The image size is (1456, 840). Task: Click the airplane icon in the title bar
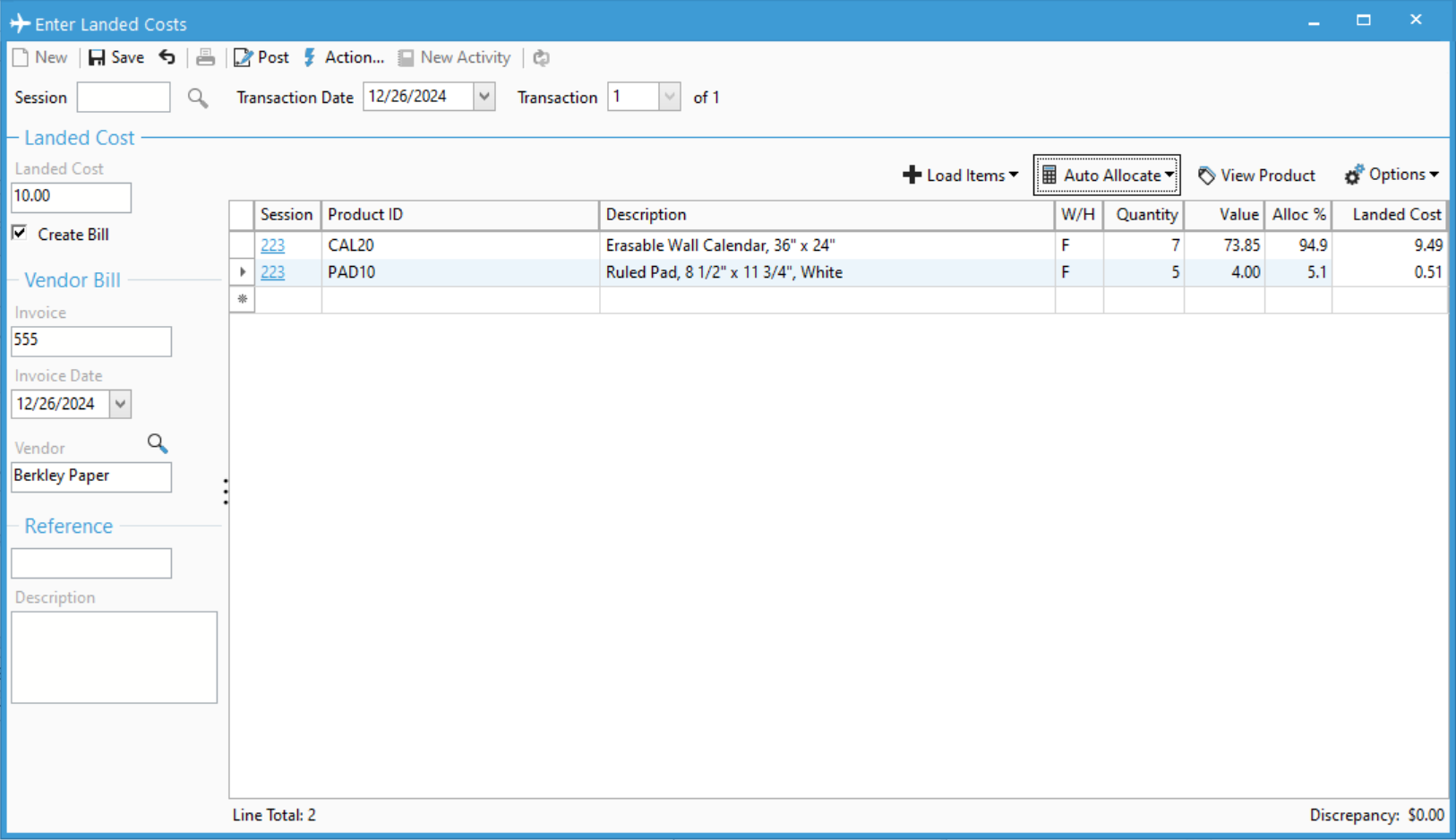tap(20, 23)
